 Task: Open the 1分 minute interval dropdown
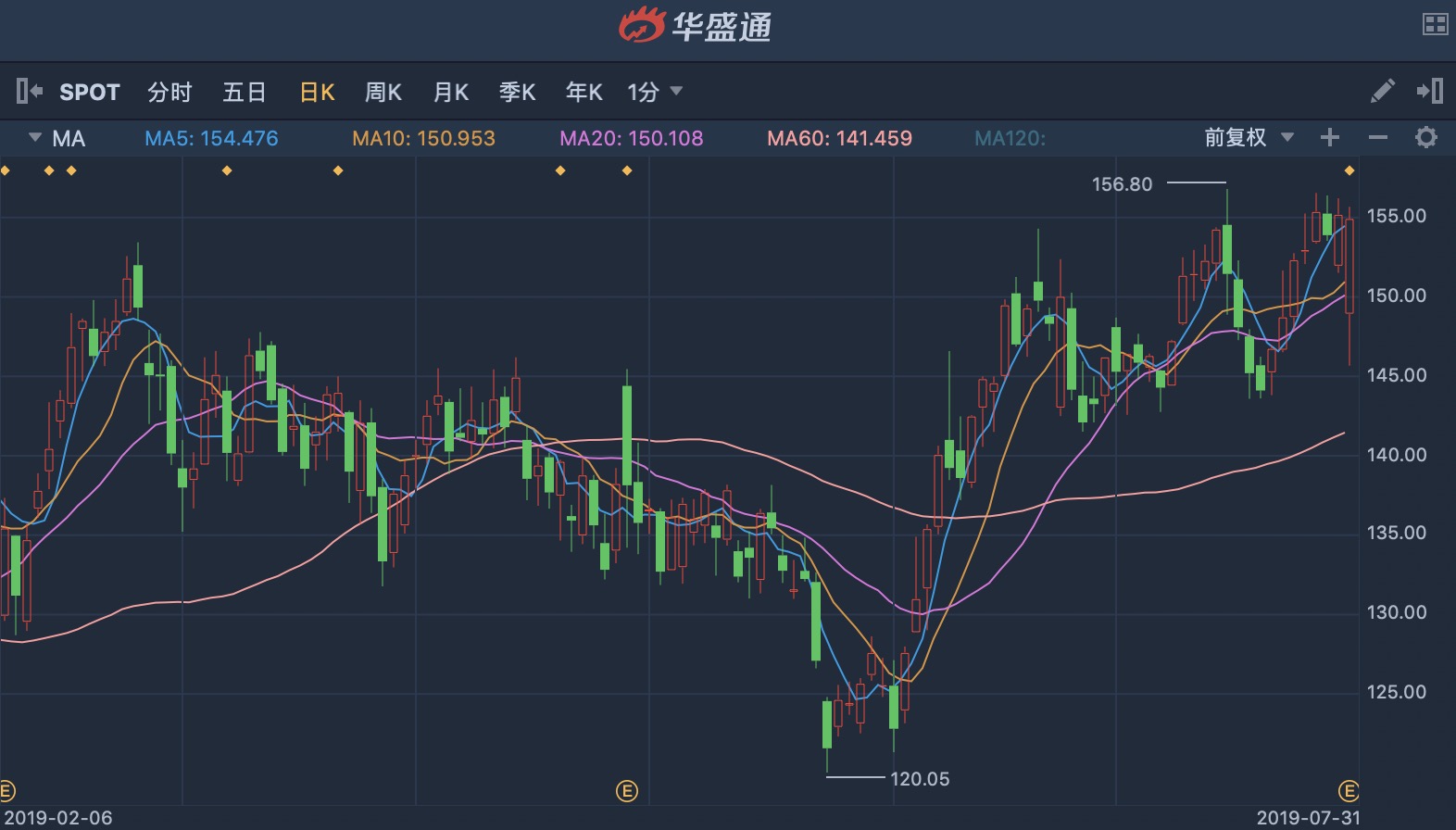(654, 92)
